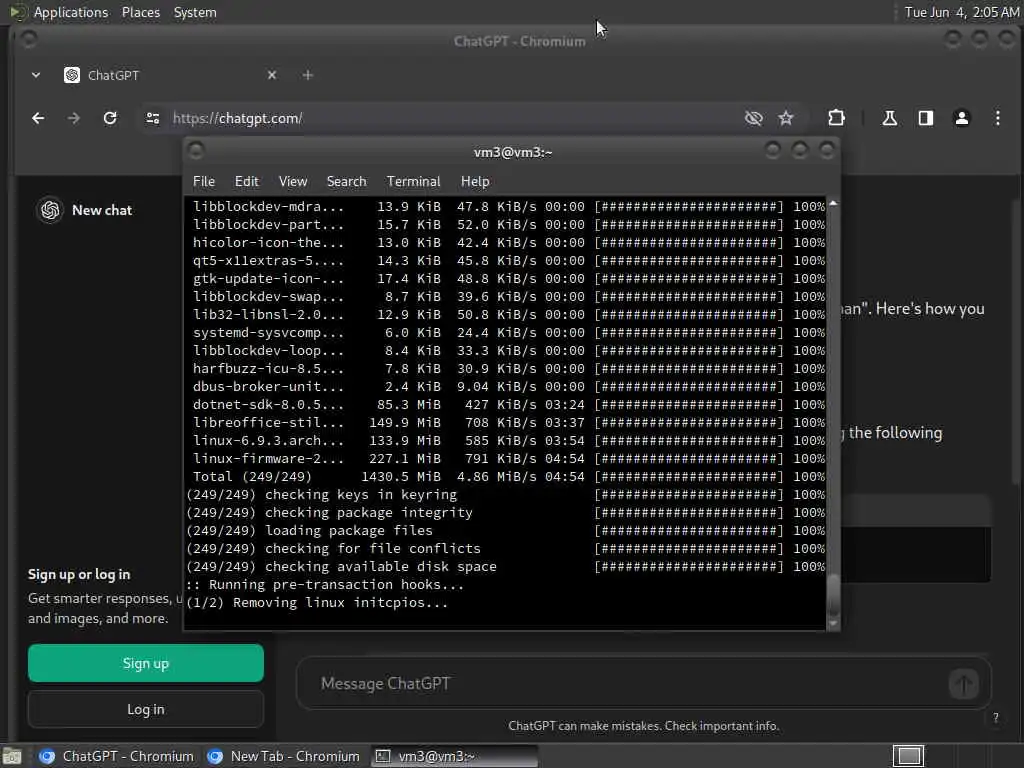
Task: Click the green Sign up button
Action: coord(146,663)
